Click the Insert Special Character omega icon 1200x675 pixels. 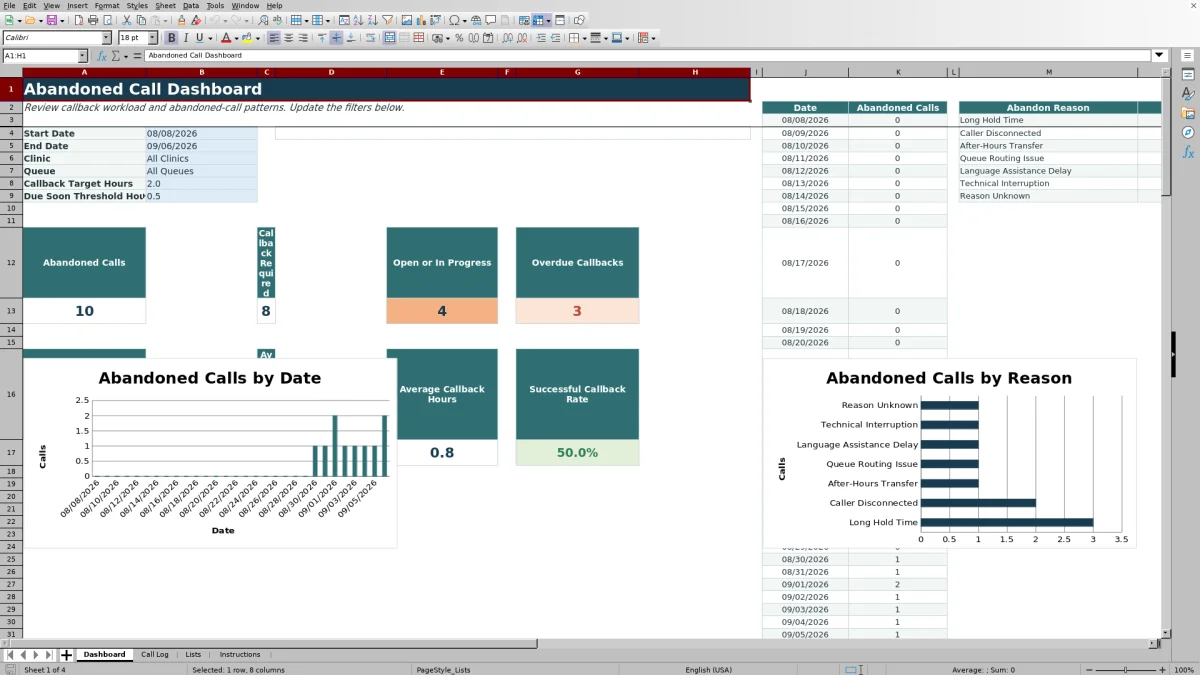(454, 20)
